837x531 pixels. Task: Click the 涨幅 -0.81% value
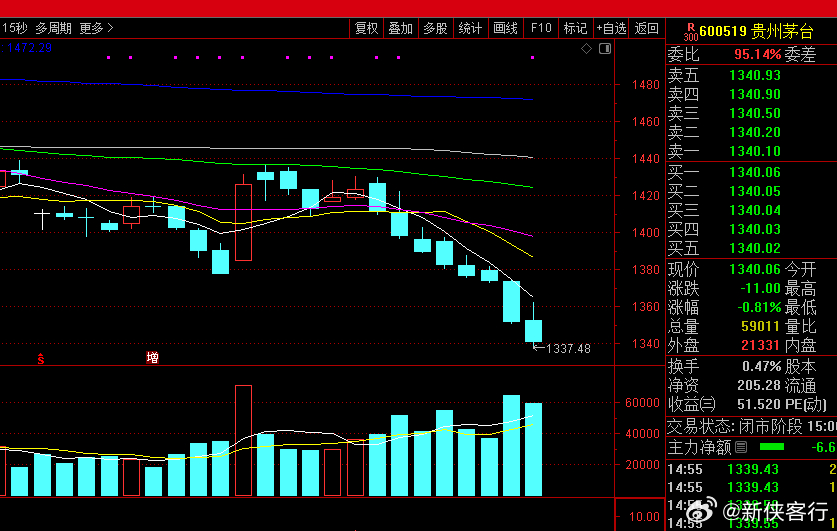[759, 308]
